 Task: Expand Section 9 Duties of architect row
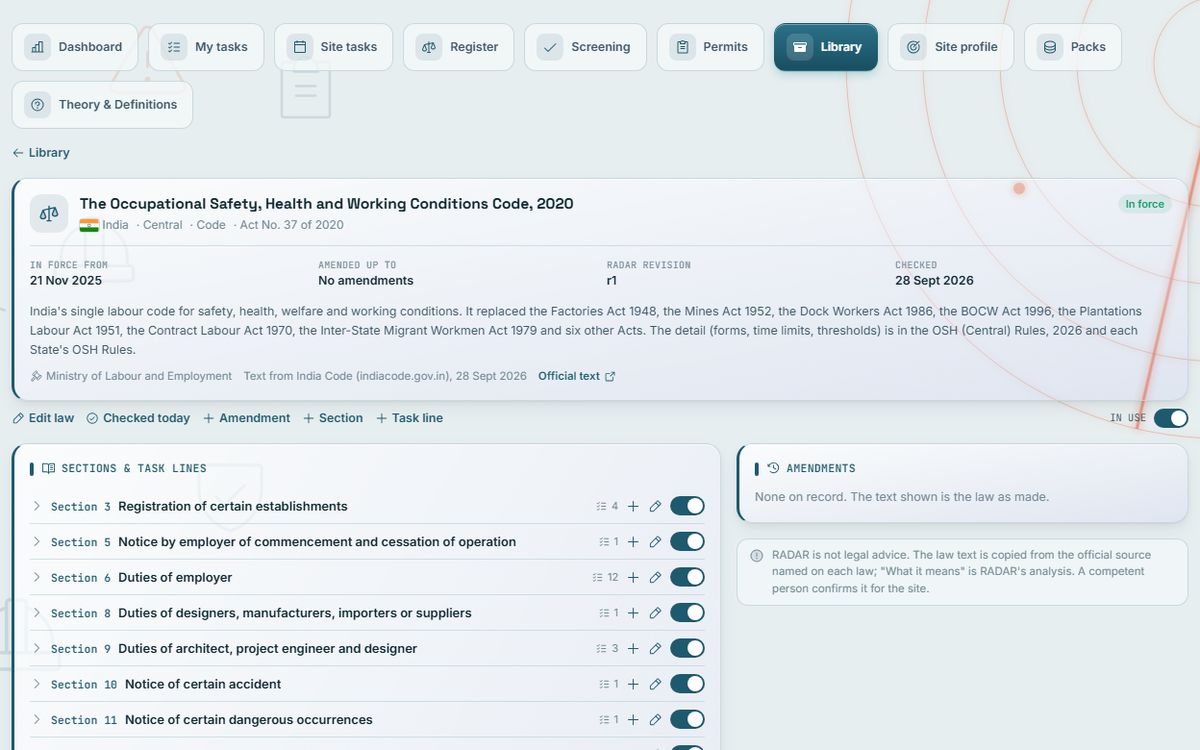37,648
